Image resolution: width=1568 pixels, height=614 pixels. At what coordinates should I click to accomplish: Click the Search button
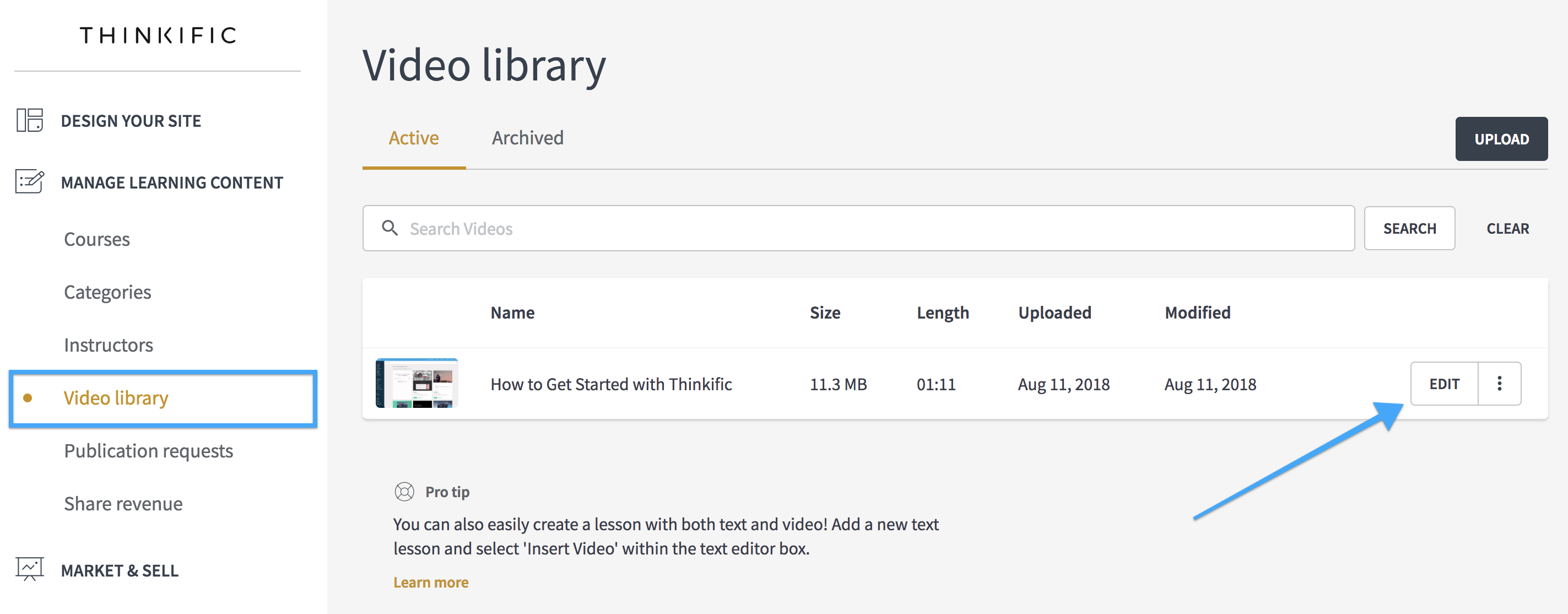[x=1409, y=228]
